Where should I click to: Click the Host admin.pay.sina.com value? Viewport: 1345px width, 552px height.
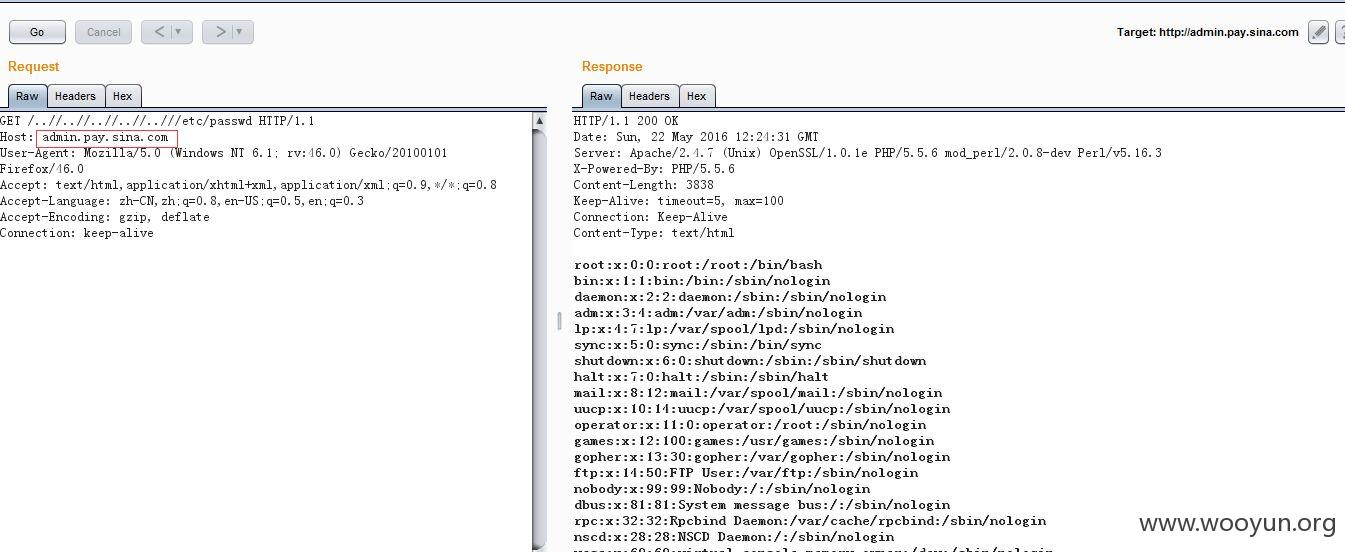pyautogui.click(x=106, y=137)
